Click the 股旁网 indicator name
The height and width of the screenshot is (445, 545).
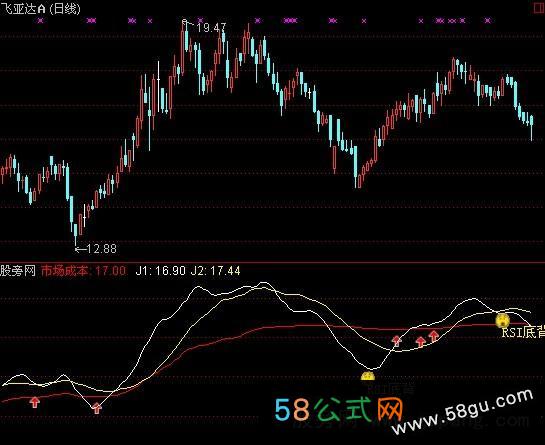[18, 270]
